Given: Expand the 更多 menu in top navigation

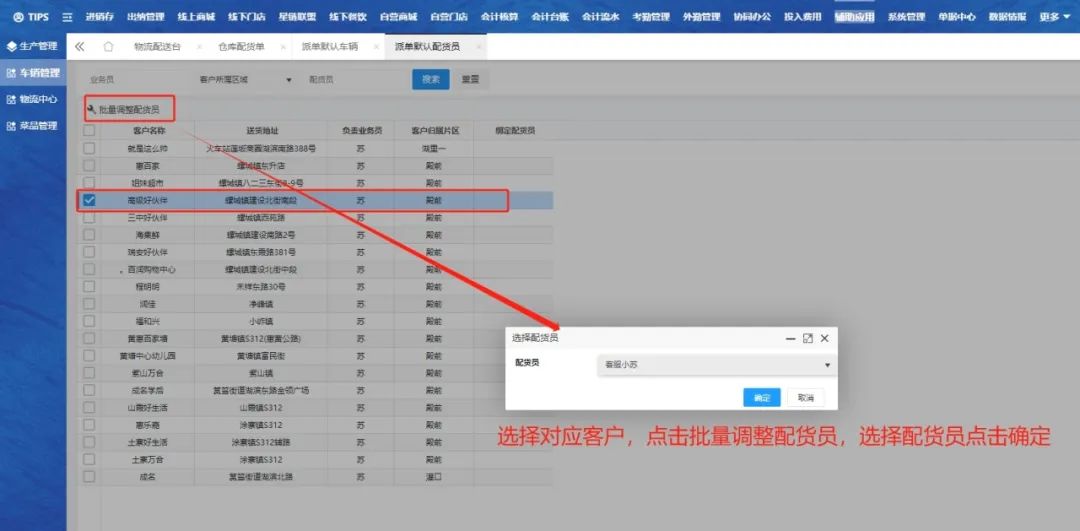Looking at the screenshot, I should click(x=1052, y=17).
